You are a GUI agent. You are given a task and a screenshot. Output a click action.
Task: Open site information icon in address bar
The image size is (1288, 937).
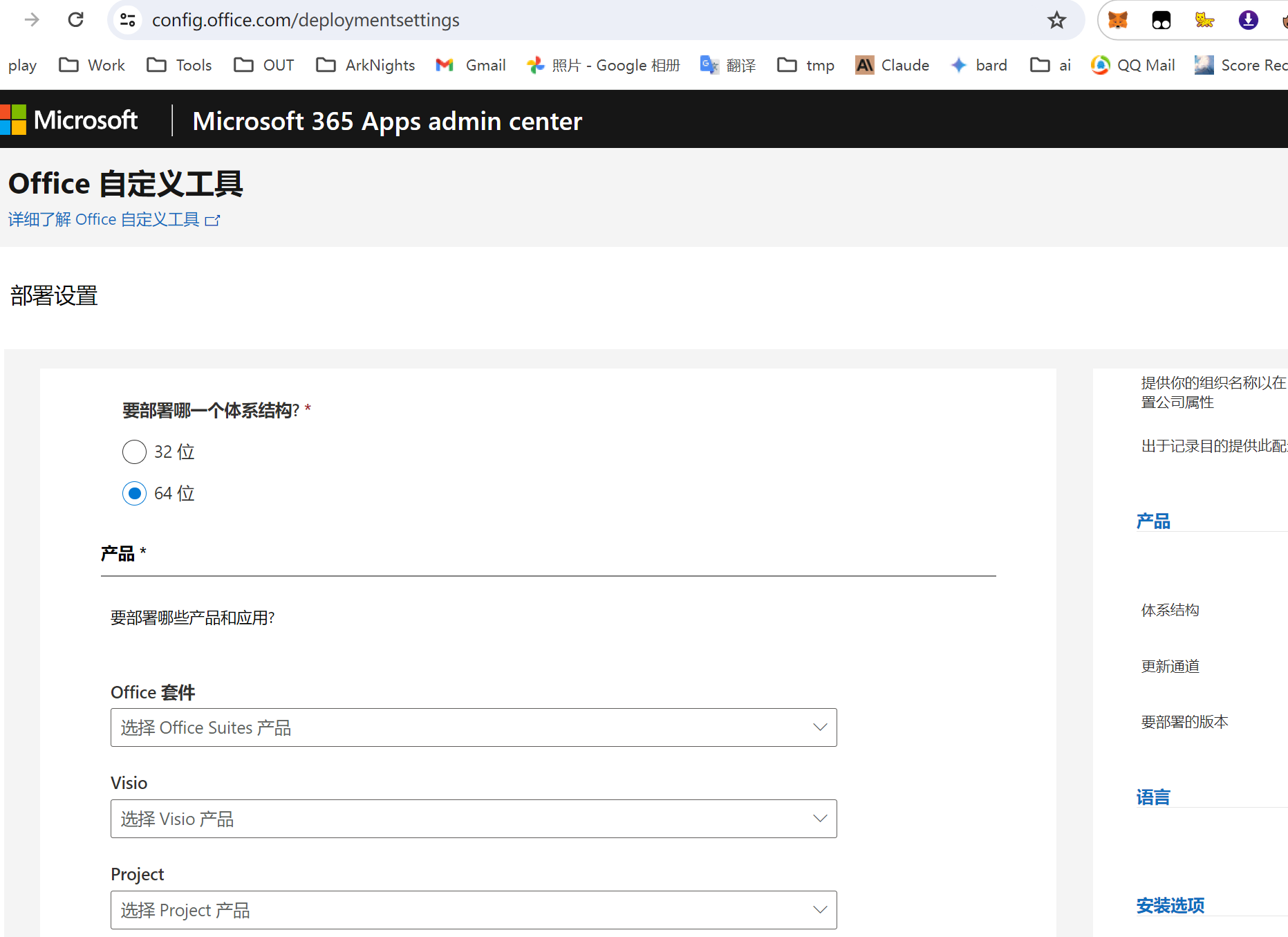coord(128,20)
